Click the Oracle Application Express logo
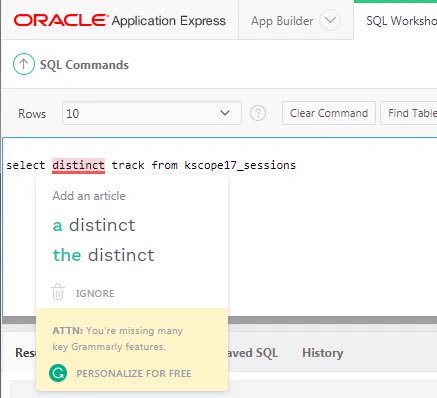Screen dimensions: 437x398 tap(120, 21)
